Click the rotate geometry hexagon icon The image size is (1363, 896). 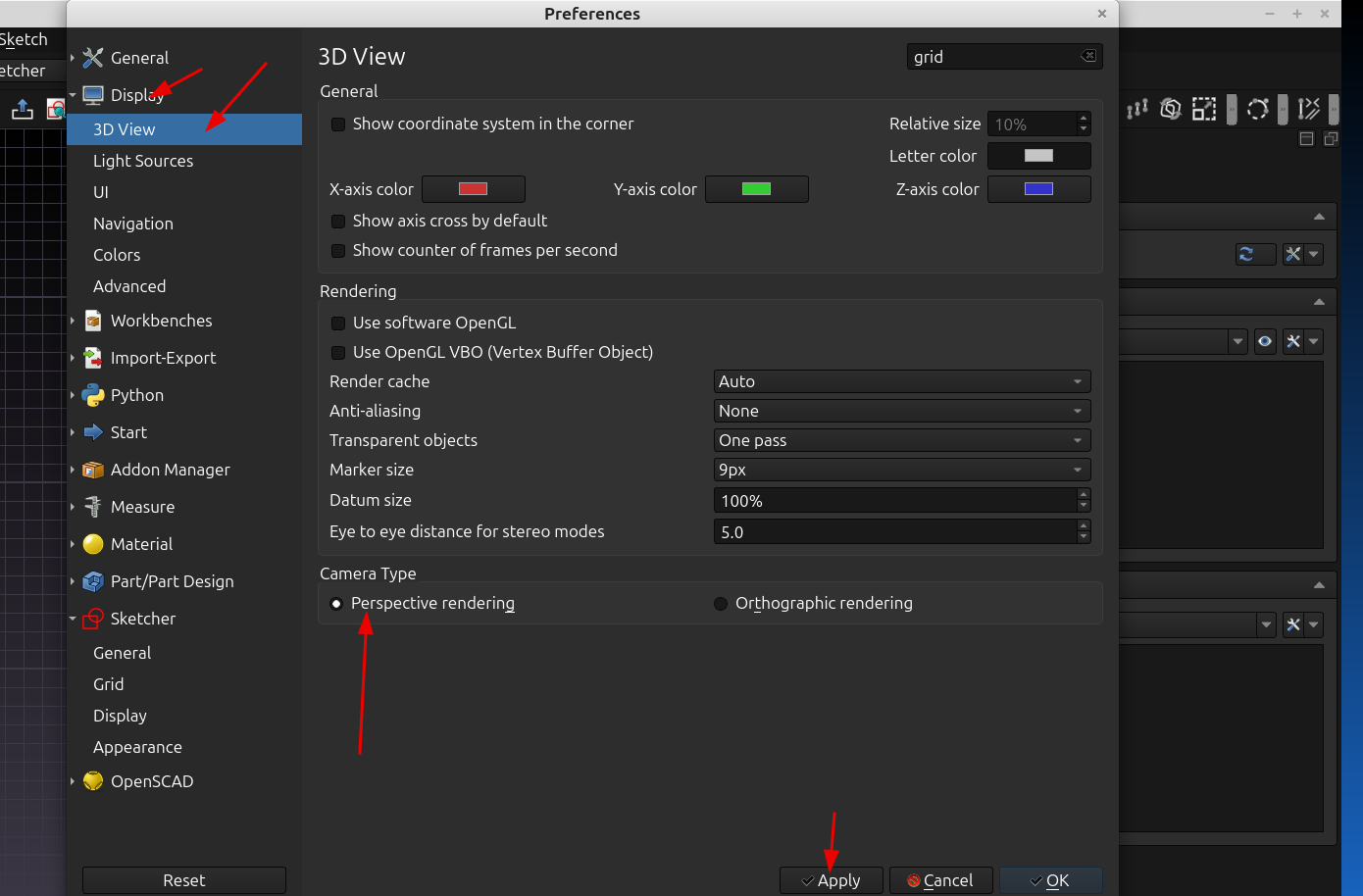click(x=1170, y=109)
